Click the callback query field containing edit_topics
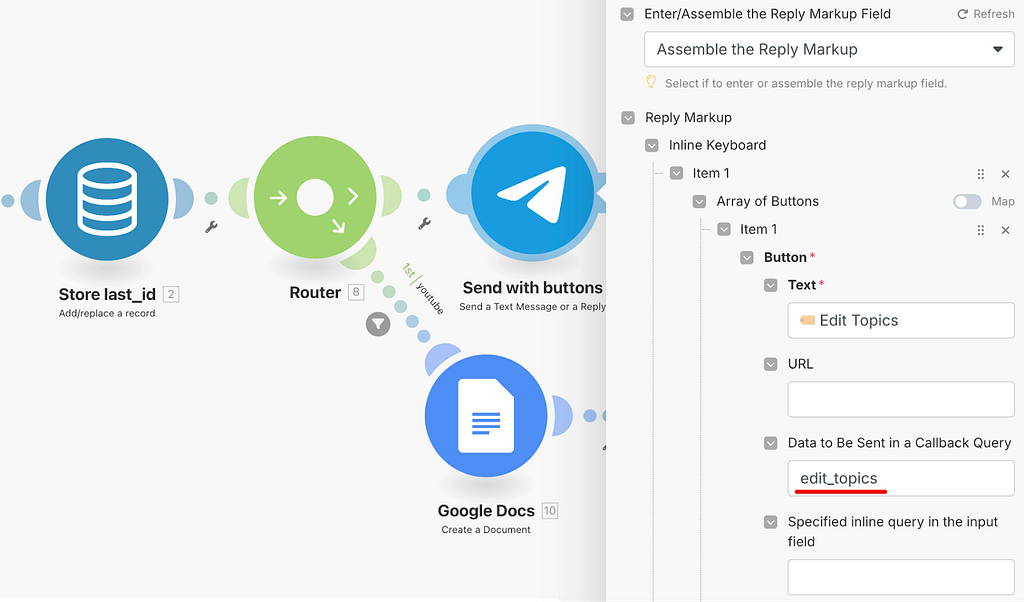This screenshot has height=602, width=1024. [901, 479]
